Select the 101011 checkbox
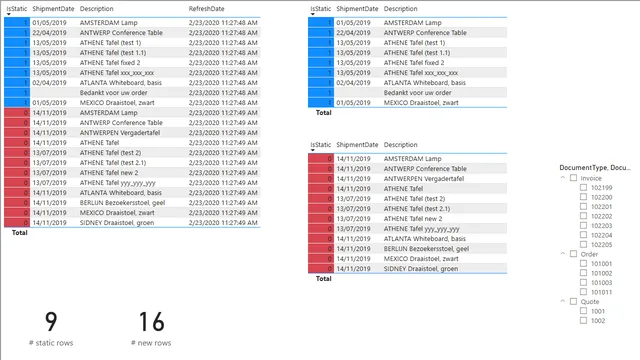Viewport: 640px width, 360px height. pos(583,292)
